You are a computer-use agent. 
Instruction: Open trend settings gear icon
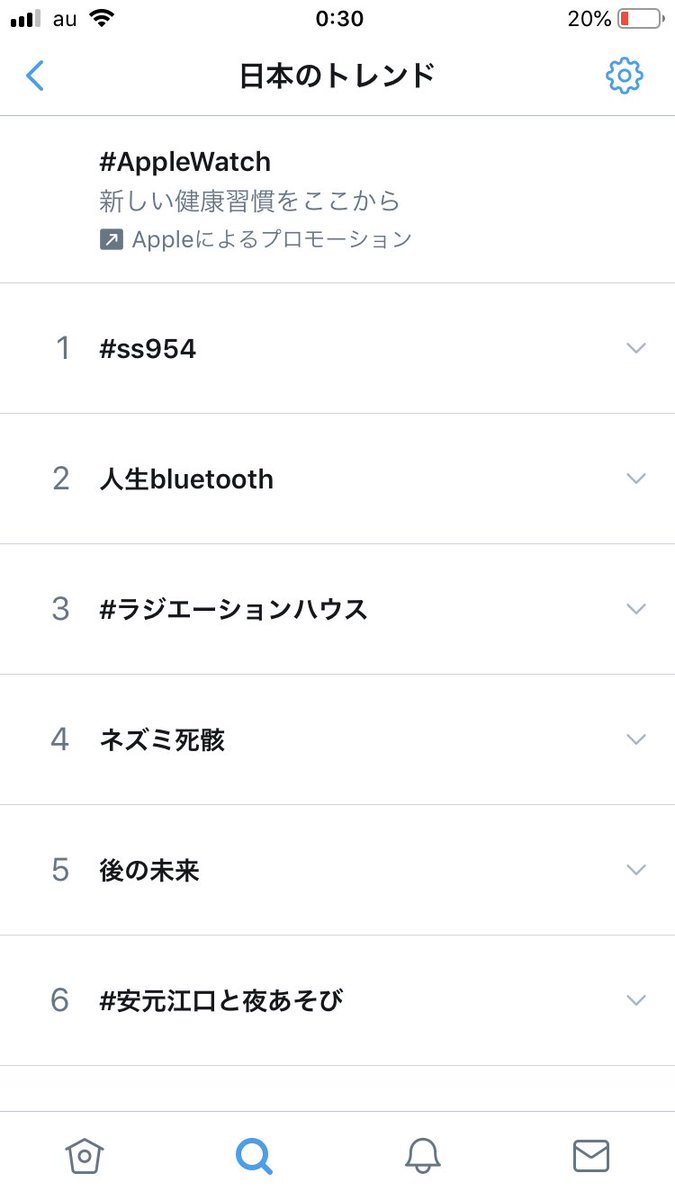625,76
